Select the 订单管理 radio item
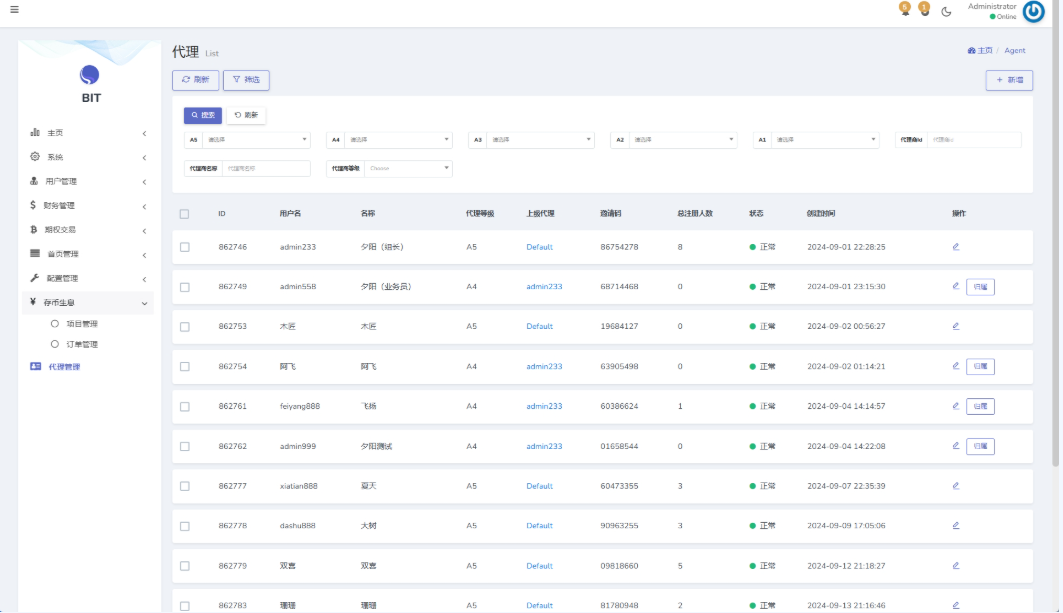 (x=55, y=345)
